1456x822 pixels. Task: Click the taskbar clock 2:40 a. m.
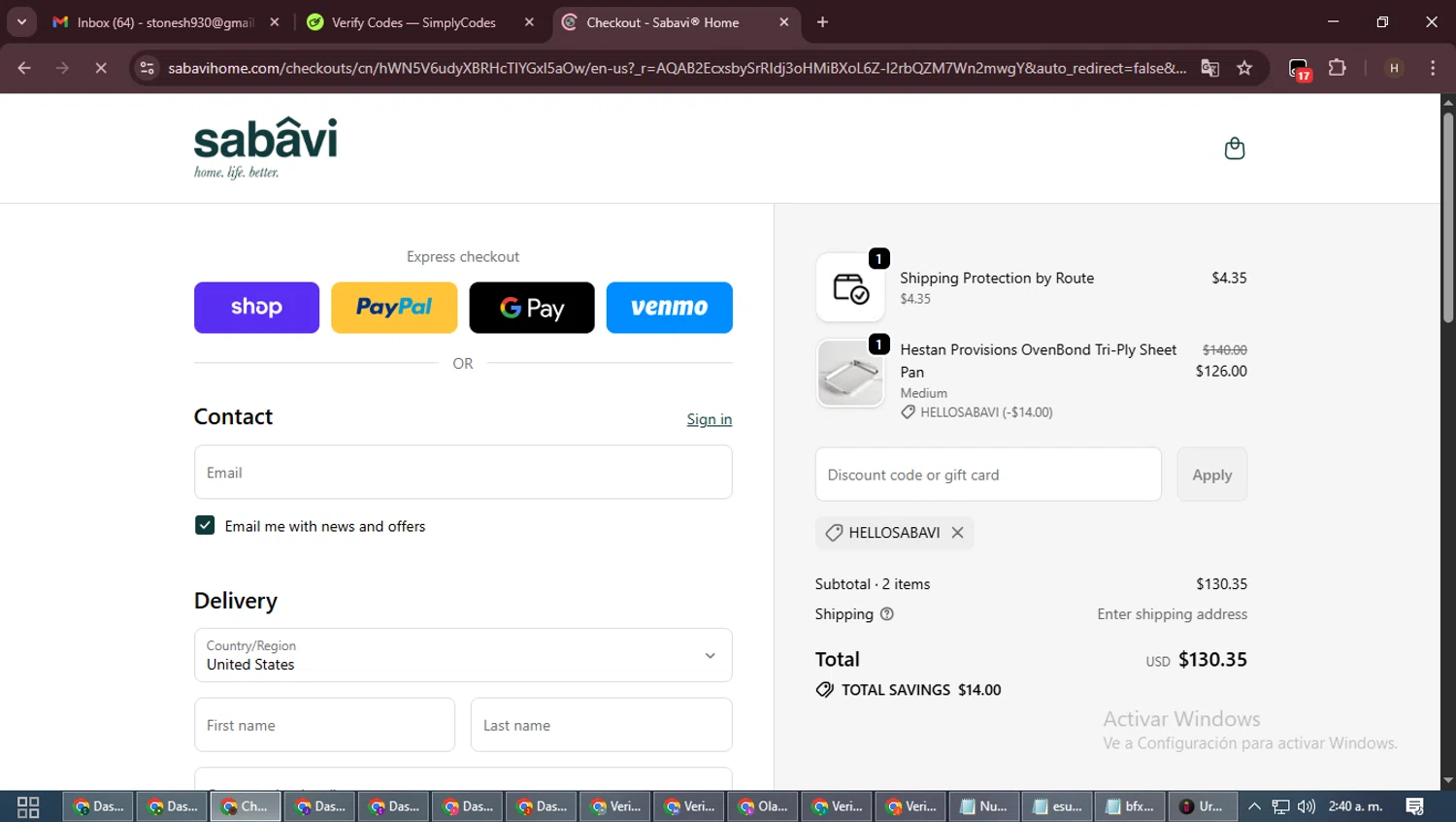[x=1355, y=806]
